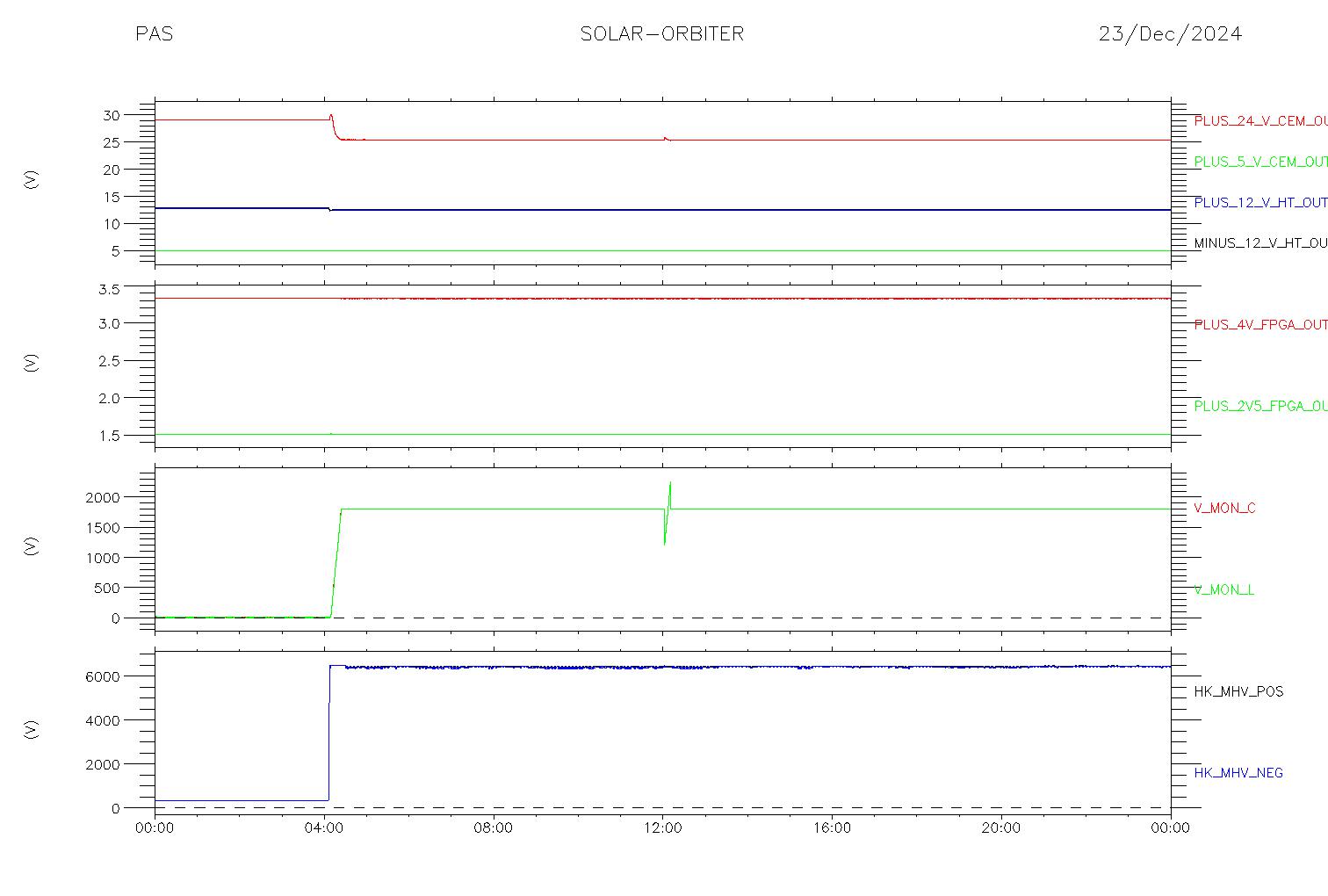The image size is (1328, 896).
Task: Click the PAS instrument title
Action: point(154,34)
